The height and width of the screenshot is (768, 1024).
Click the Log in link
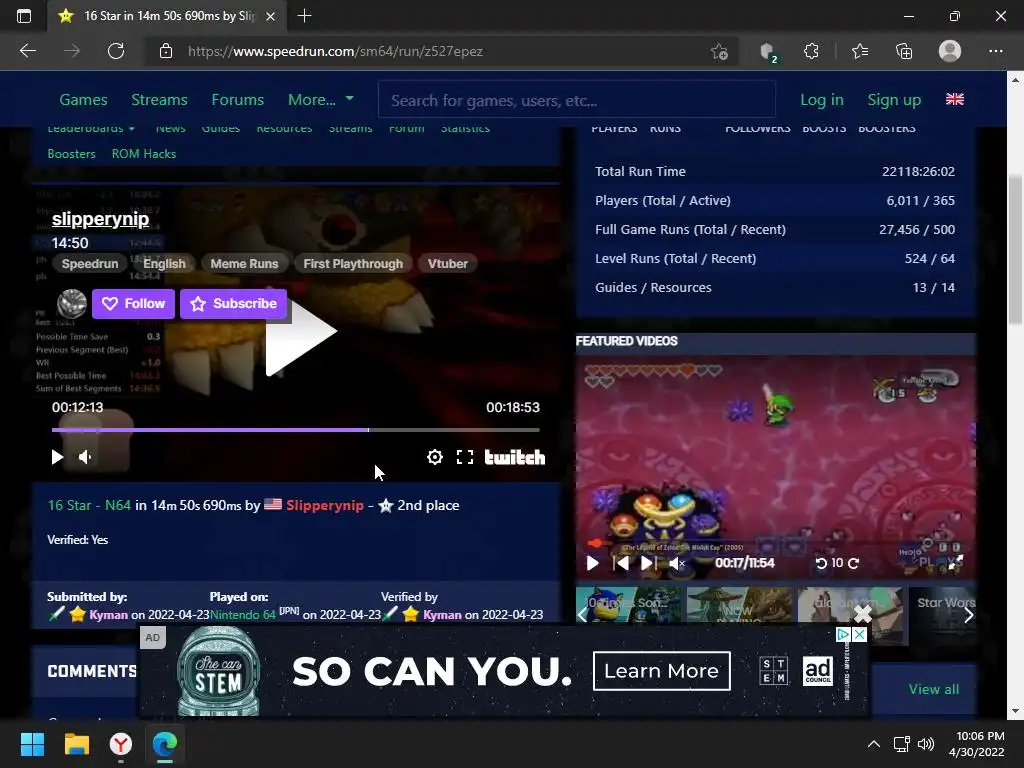click(x=822, y=100)
